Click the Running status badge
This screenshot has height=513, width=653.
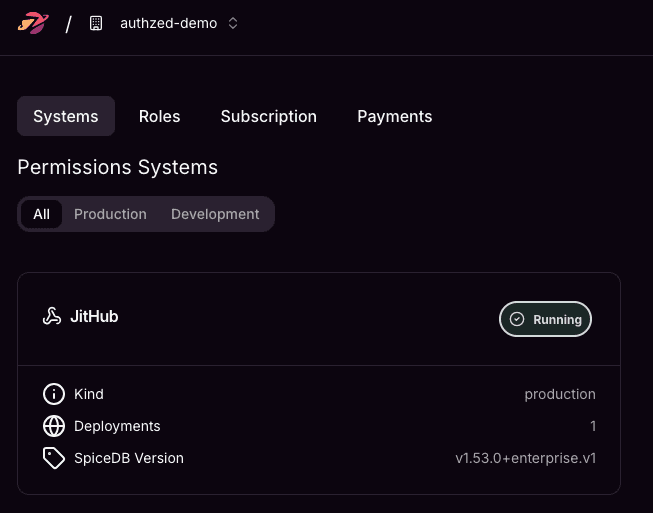[545, 319]
